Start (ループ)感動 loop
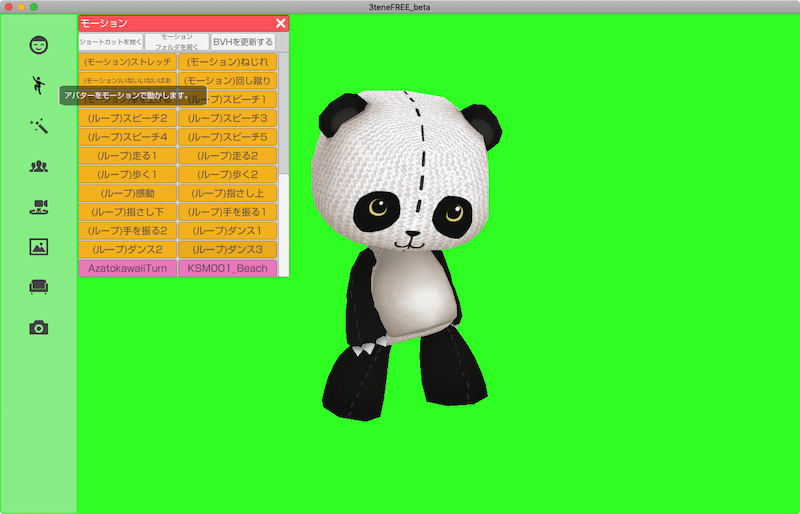This screenshot has height=514, width=800. pos(128,193)
